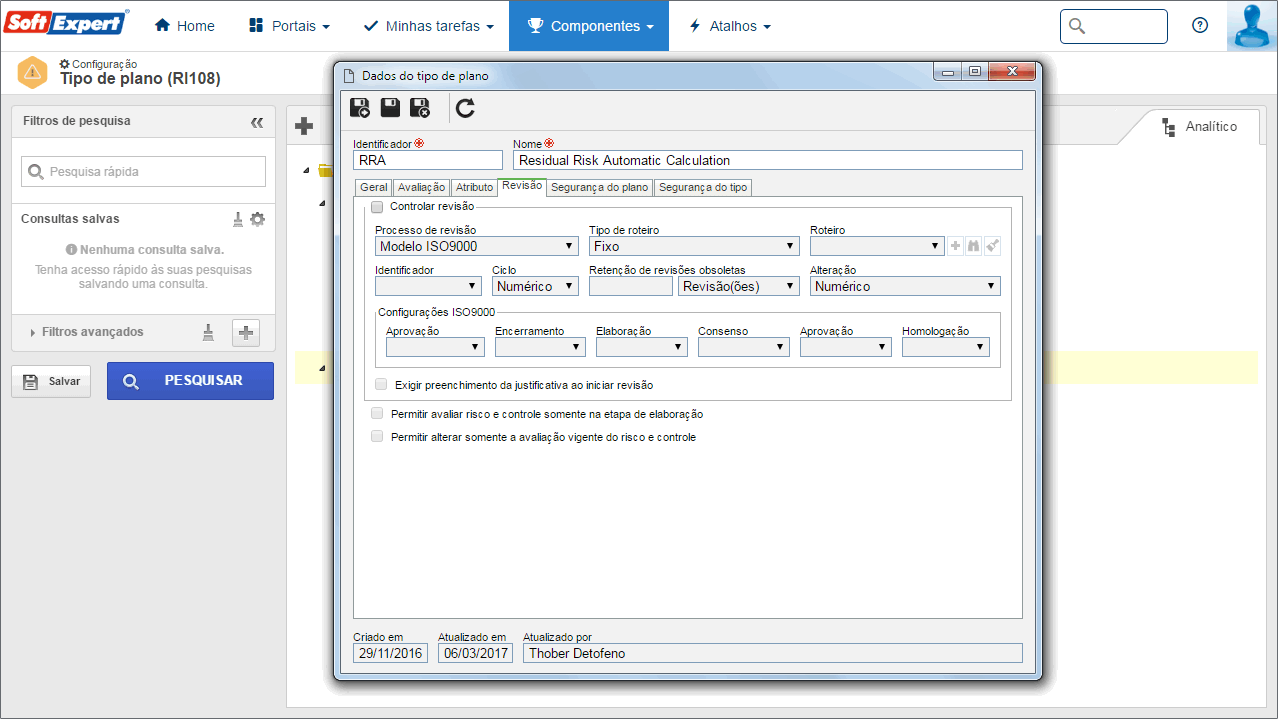Screen dimensions: 1278x719
Task: Toggle Permitir alterar somente a avaliação vigente checkbox
Action: pyautogui.click(x=377, y=436)
